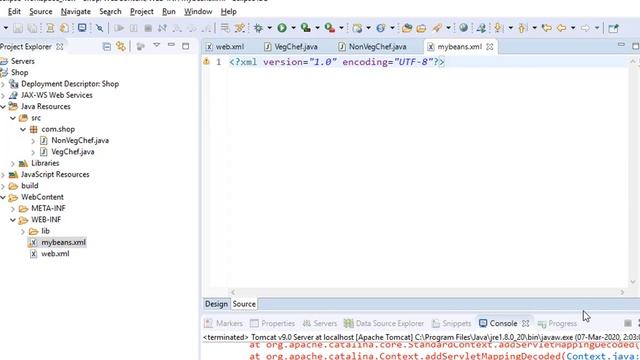Open the Window menu
Image resolution: width=640 pixels, height=360 pixels.
(x=198, y=11)
